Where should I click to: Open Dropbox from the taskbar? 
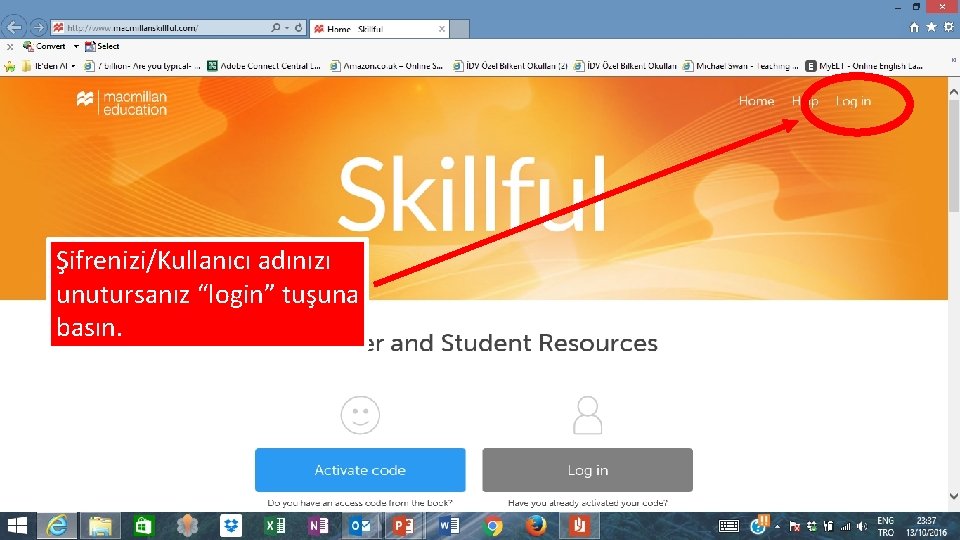(x=231, y=526)
